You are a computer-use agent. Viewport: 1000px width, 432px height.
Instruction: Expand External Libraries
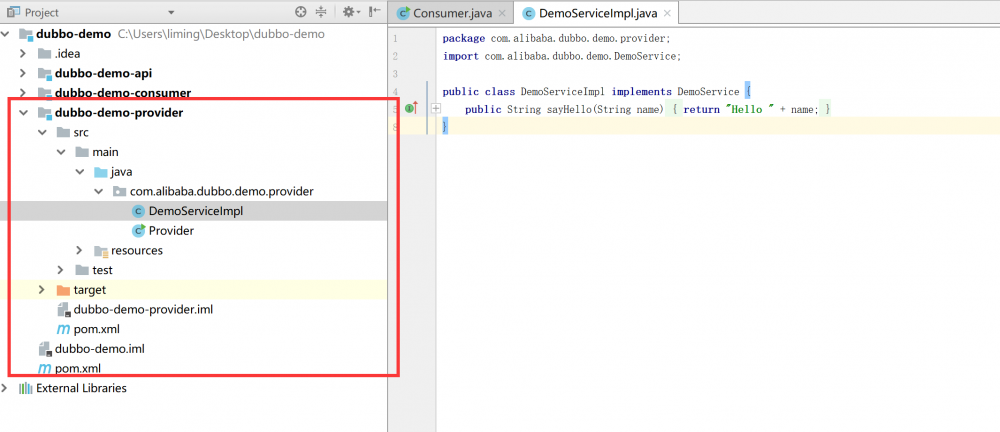click(x=5, y=388)
